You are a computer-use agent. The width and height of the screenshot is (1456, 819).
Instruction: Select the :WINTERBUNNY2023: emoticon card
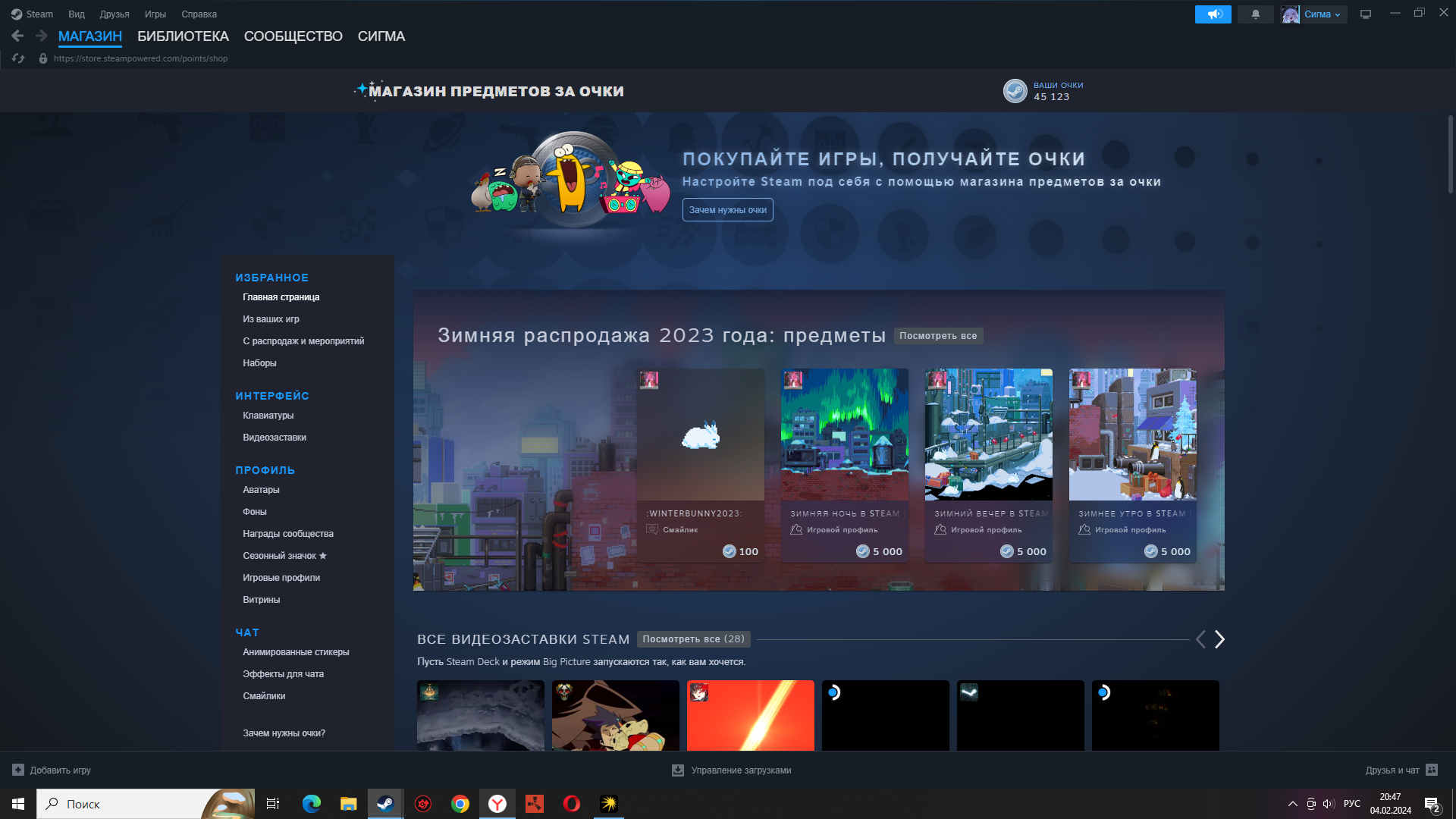click(x=701, y=466)
